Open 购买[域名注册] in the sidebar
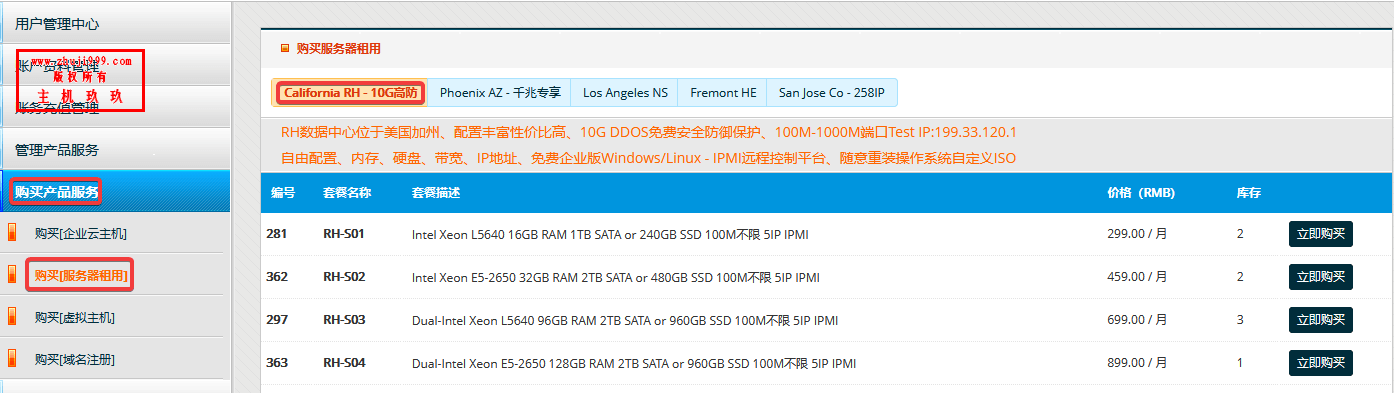 click(74, 359)
